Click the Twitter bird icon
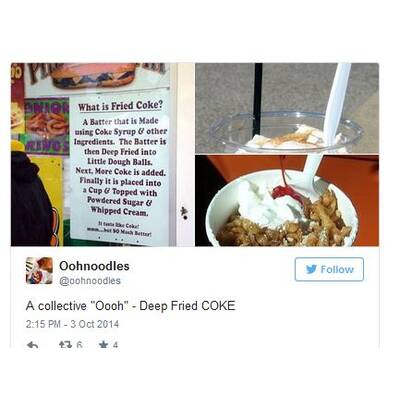The width and height of the screenshot is (400, 400). click(x=311, y=269)
